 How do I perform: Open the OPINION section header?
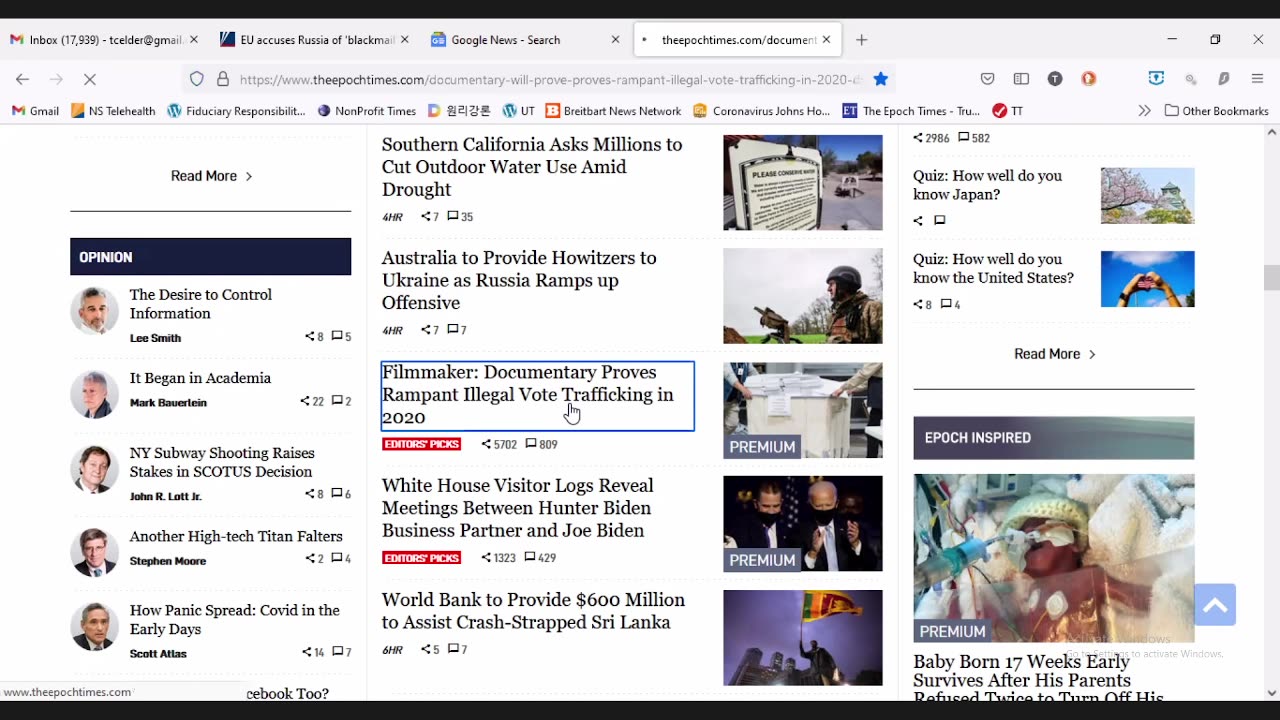tap(210, 257)
